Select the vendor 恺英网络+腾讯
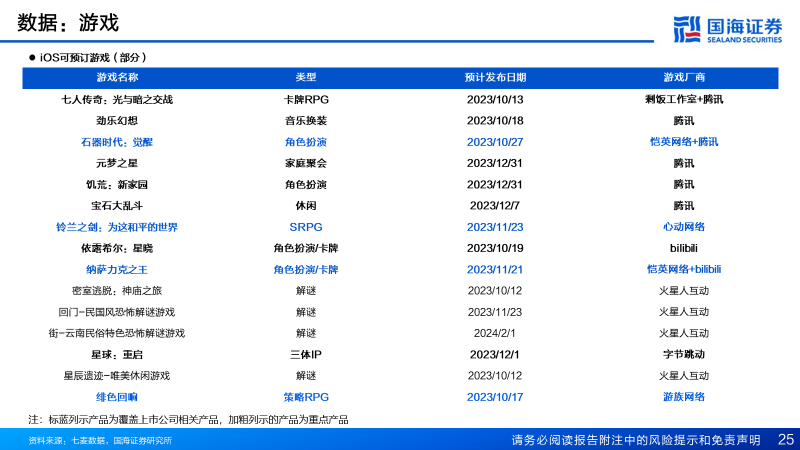Screen dimensions: 800x450 click(x=684, y=142)
